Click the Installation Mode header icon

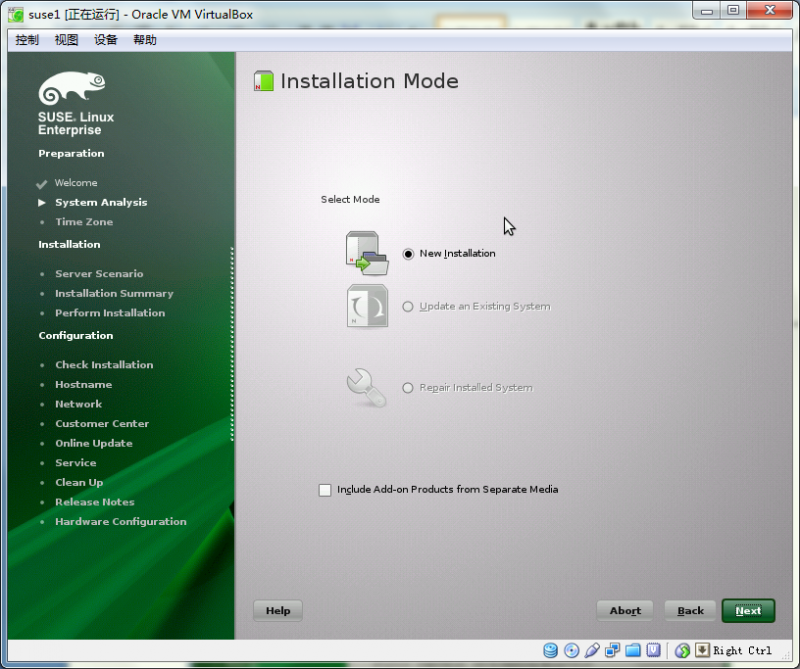(x=262, y=80)
